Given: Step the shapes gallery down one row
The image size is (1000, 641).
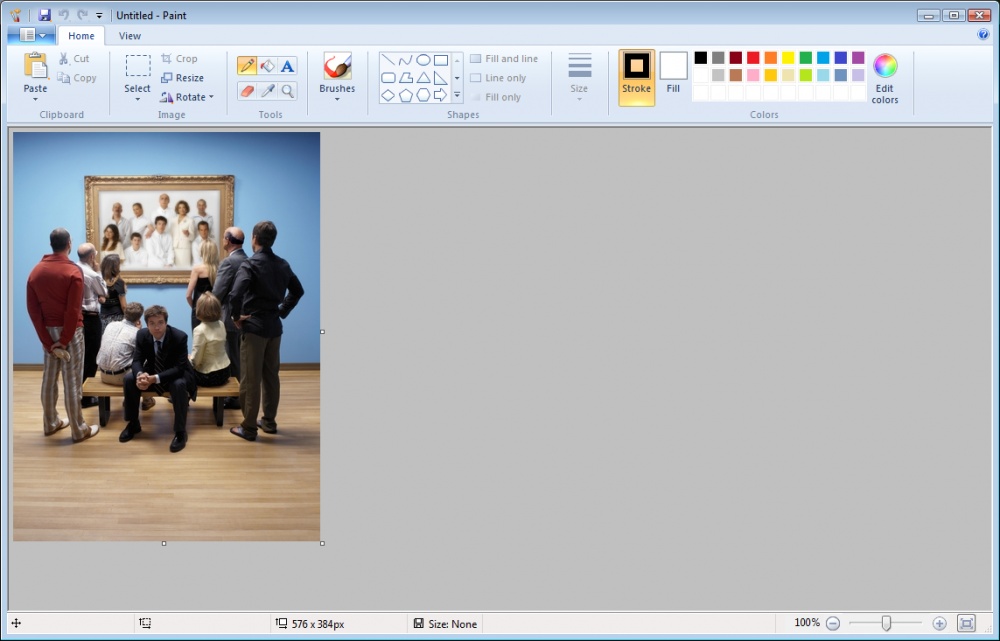Looking at the screenshot, I should coord(457,78).
